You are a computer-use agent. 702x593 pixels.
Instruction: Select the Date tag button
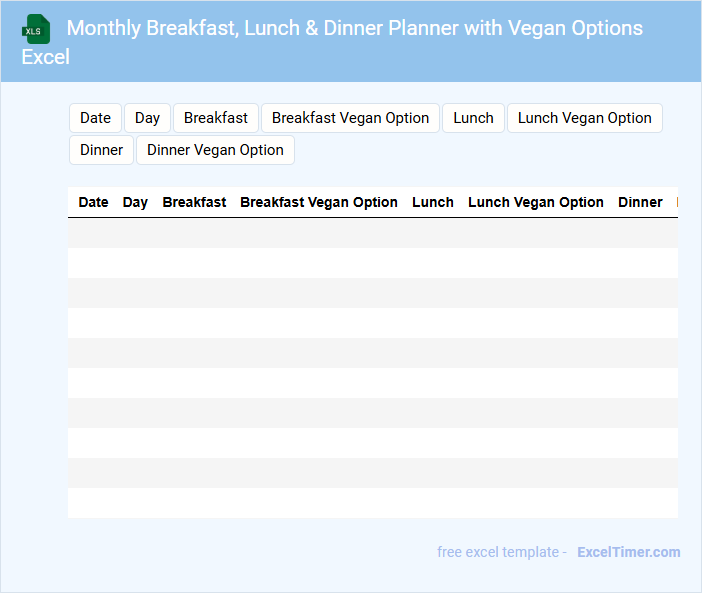click(x=95, y=118)
